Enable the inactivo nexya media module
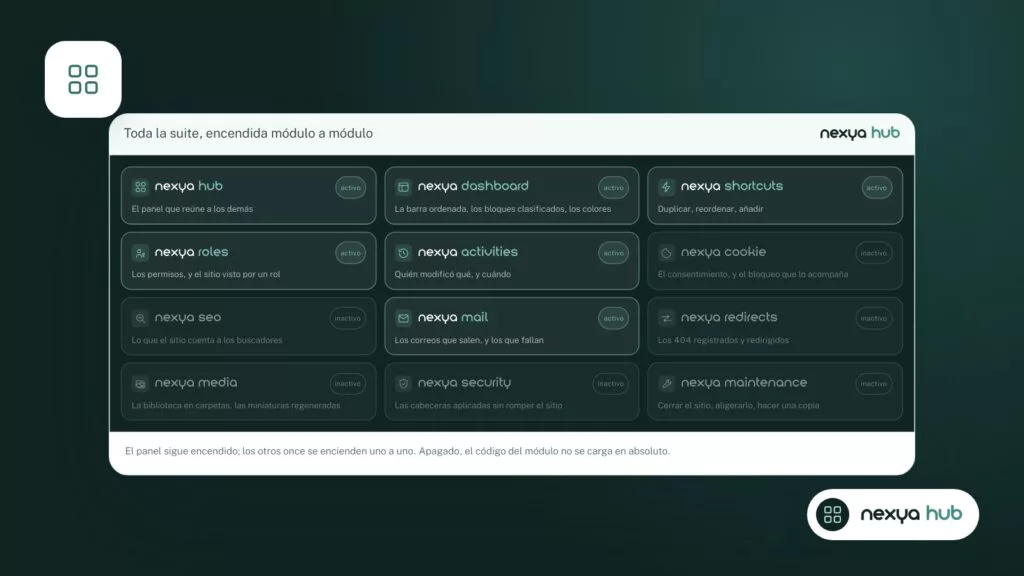 347,383
